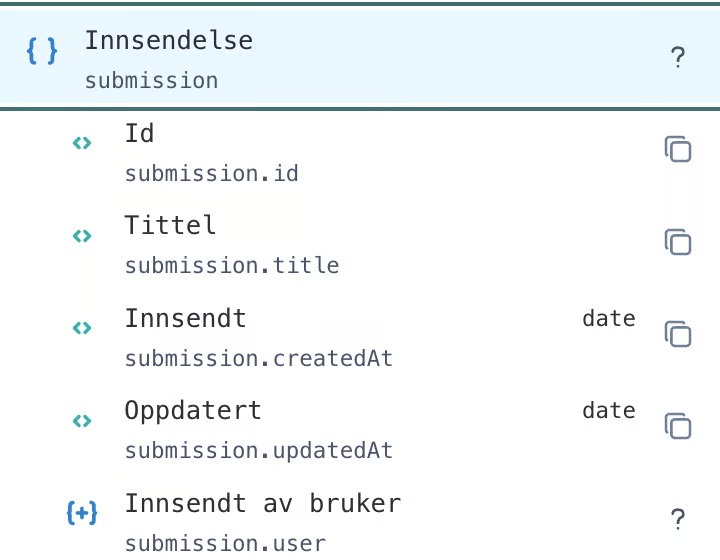Copy the submission.createdAt variable
The image size is (720, 560).
[678, 334]
